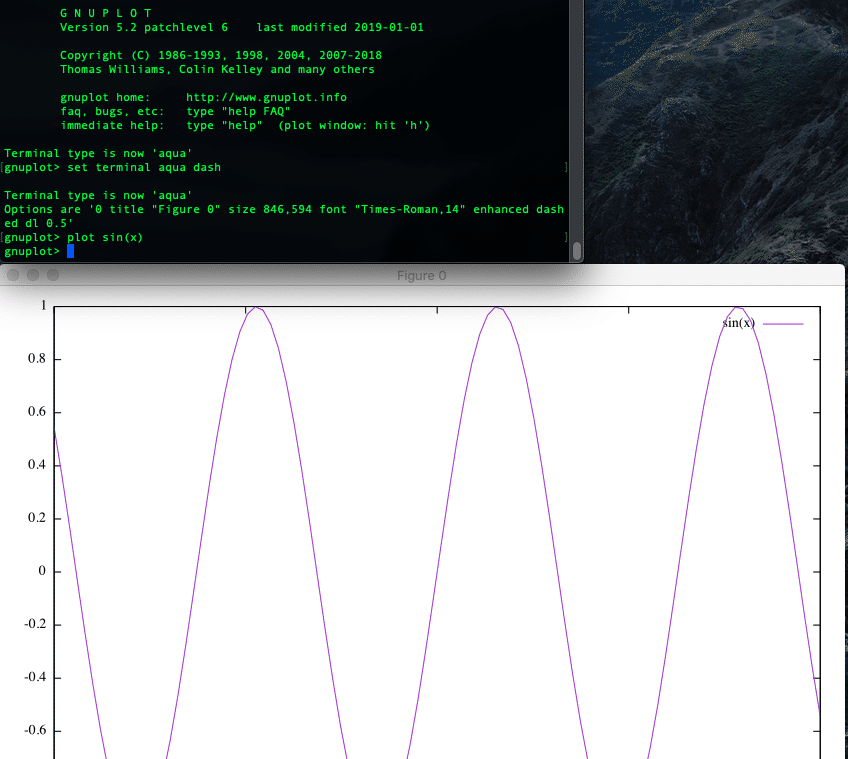Click the 0.8 y-axis tick label

[x=37, y=359]
